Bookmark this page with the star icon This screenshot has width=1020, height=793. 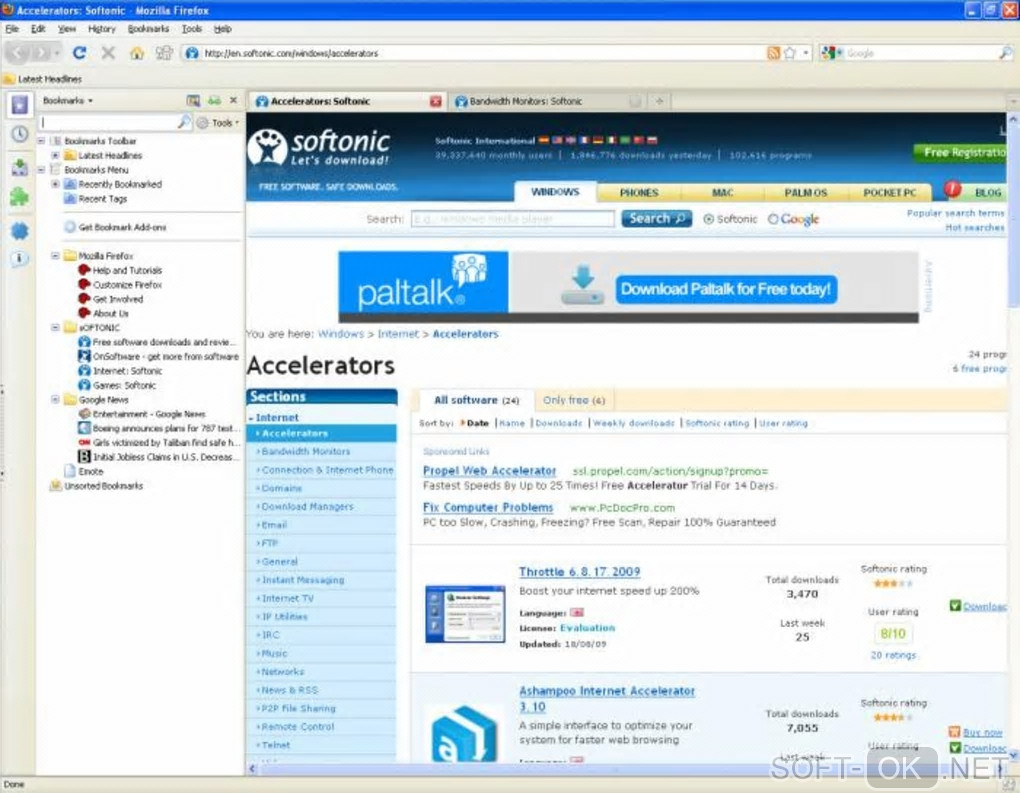click(790, 53)
